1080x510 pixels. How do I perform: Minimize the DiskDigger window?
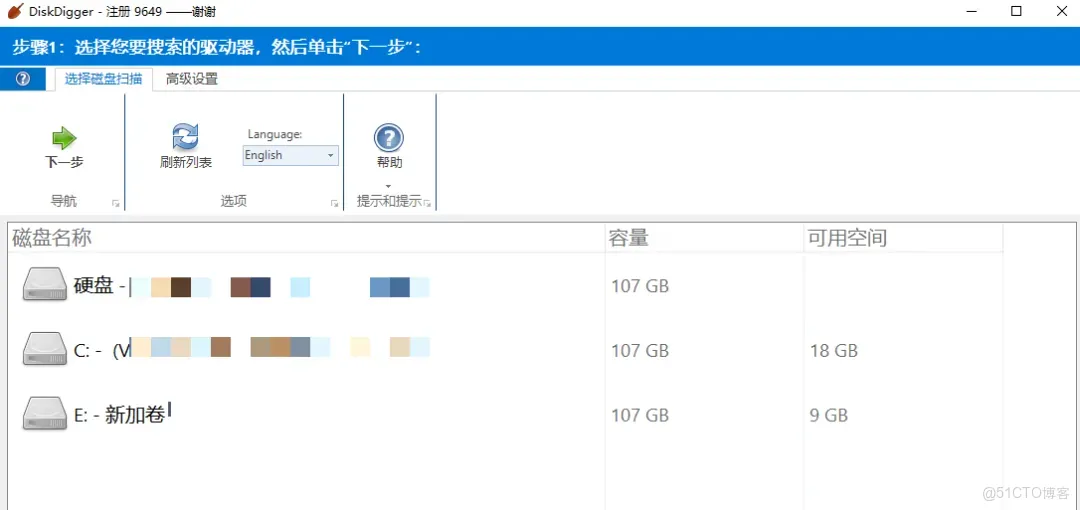click(x=972, y=12)
